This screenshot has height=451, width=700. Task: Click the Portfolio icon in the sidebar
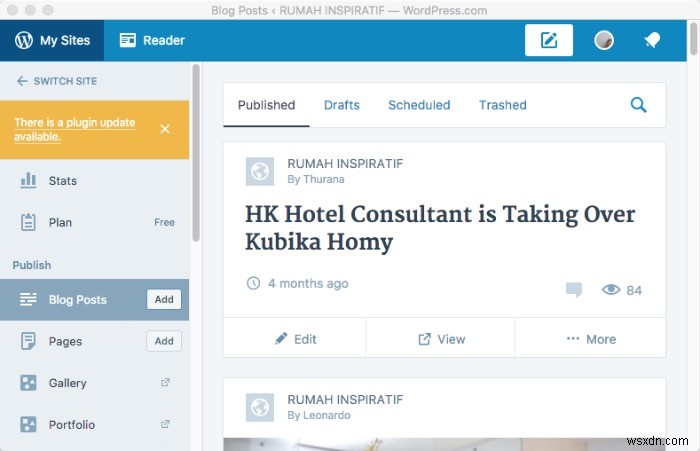pos(28,424)
